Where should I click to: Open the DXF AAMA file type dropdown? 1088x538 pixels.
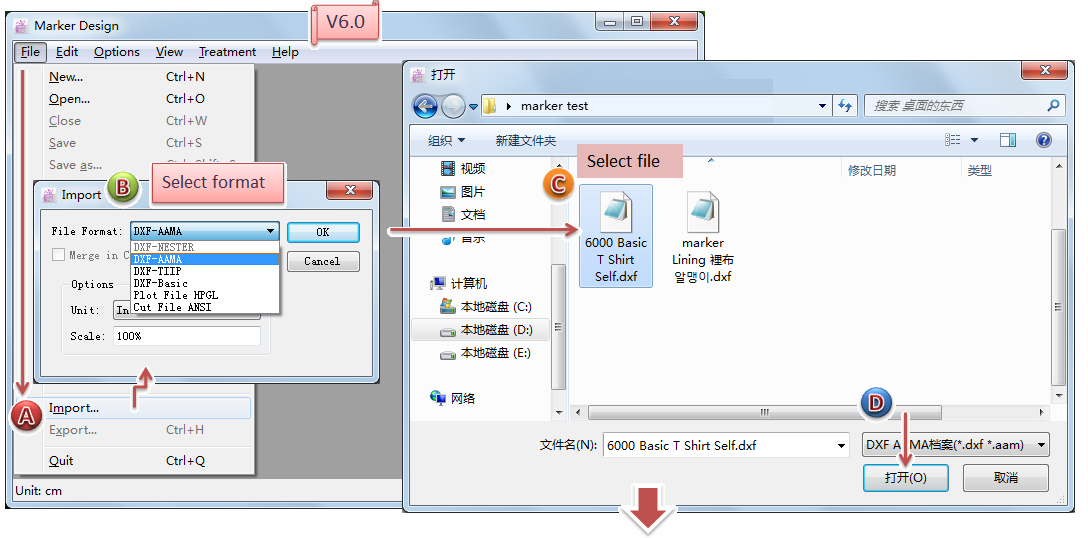[1042, 445]
